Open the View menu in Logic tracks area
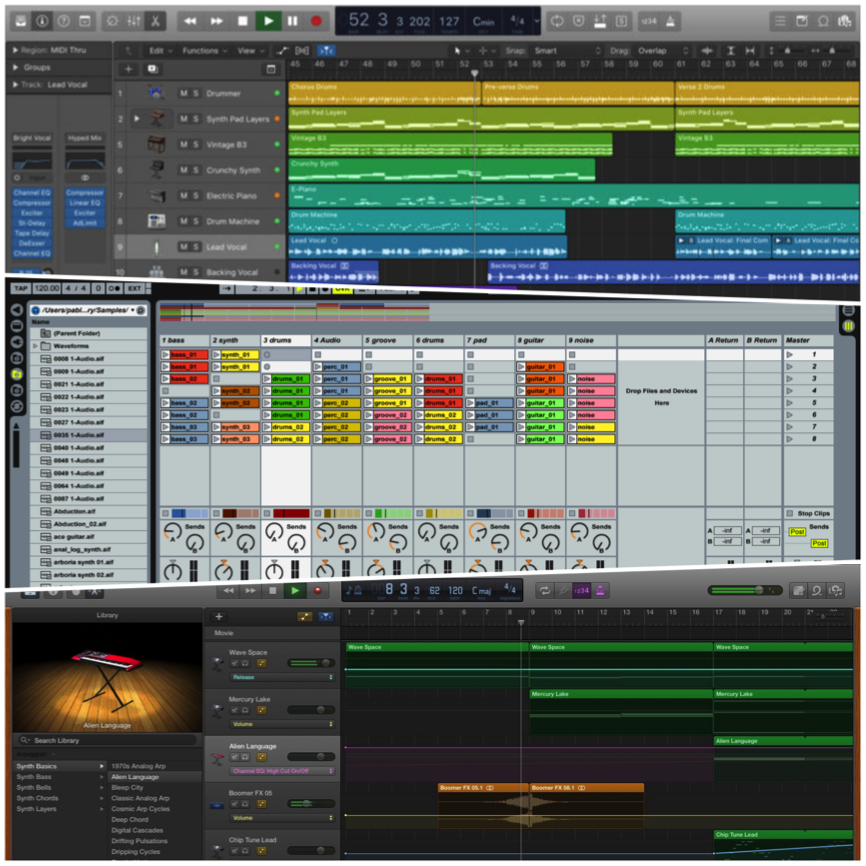The width and height of the screenshot is (866, 866). coord(250,51)
